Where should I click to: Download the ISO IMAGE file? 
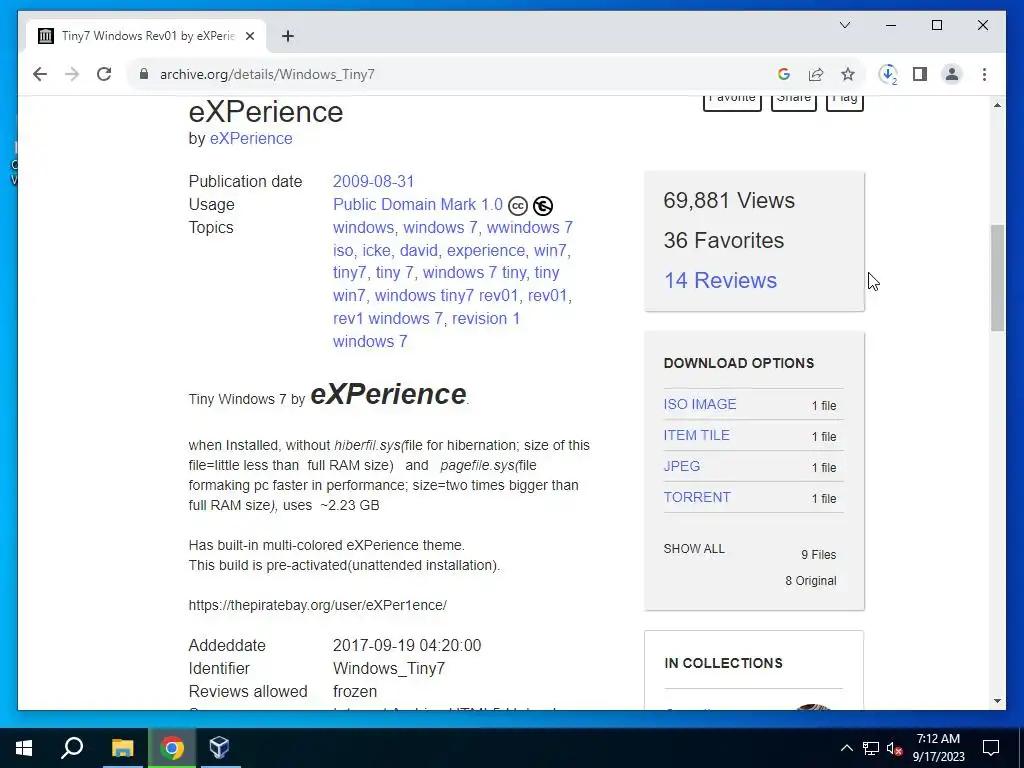pos(700,404)
